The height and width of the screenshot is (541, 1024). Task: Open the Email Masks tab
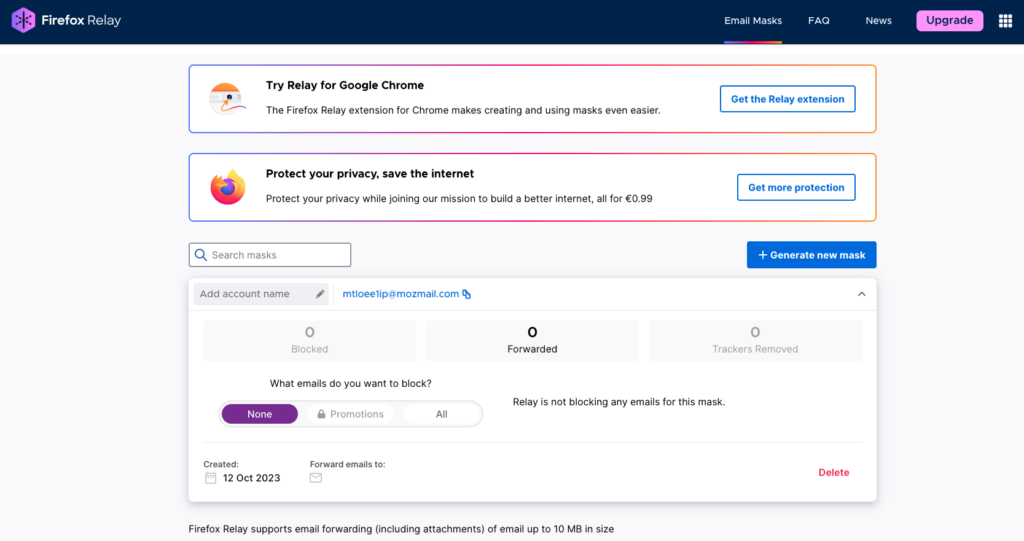click(753, 21)
